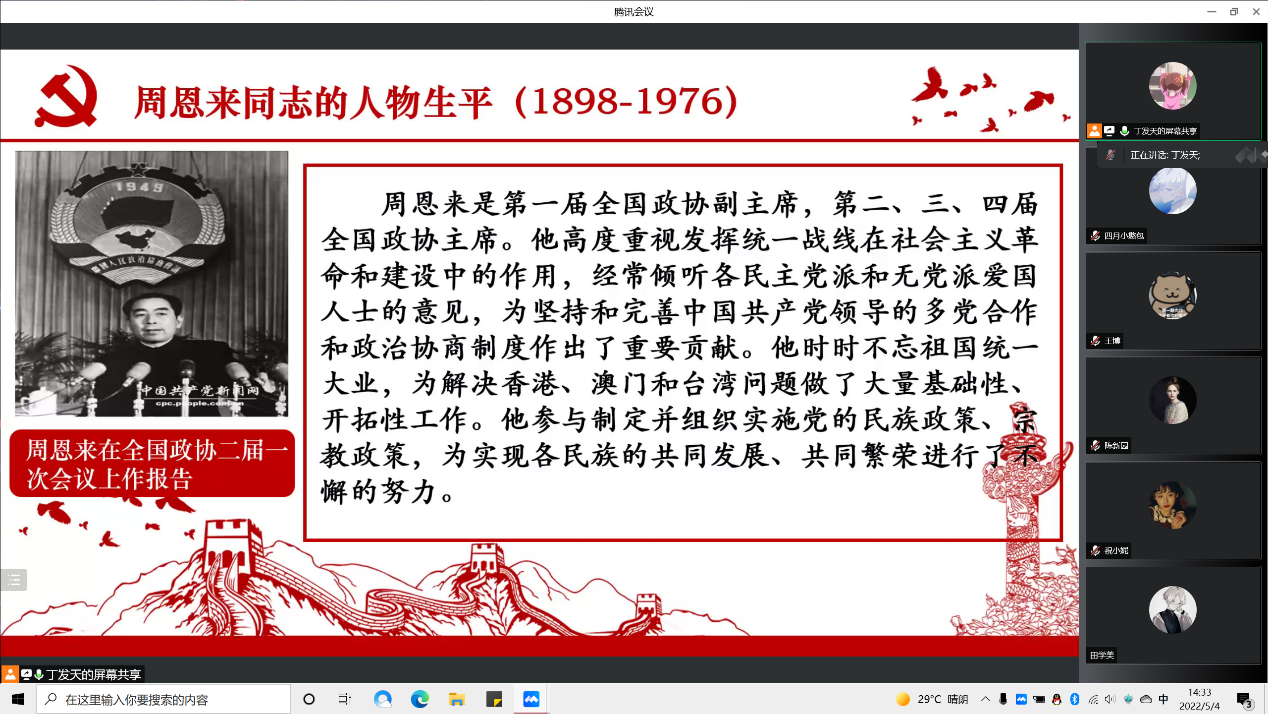
Task: Click the orange host icon at bottom-left
Action: click(10, 674)
